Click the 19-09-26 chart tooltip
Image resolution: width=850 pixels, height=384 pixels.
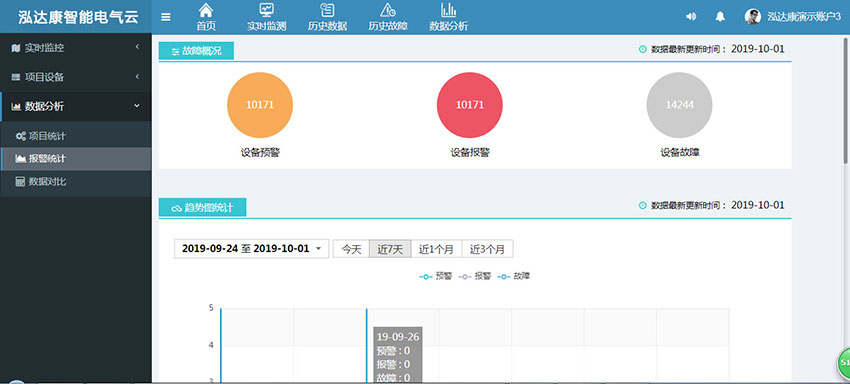click(398, 355)
